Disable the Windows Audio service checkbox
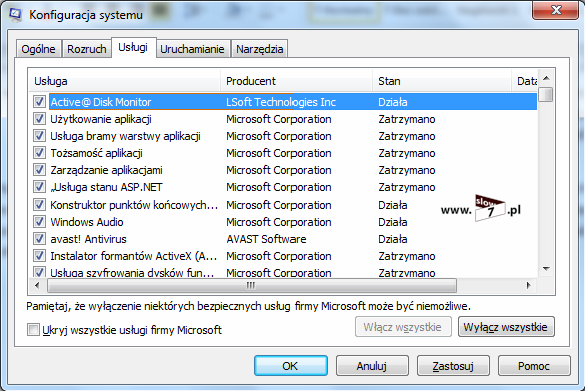The width and height of the screenshot is (585, 391). [39, 222]
